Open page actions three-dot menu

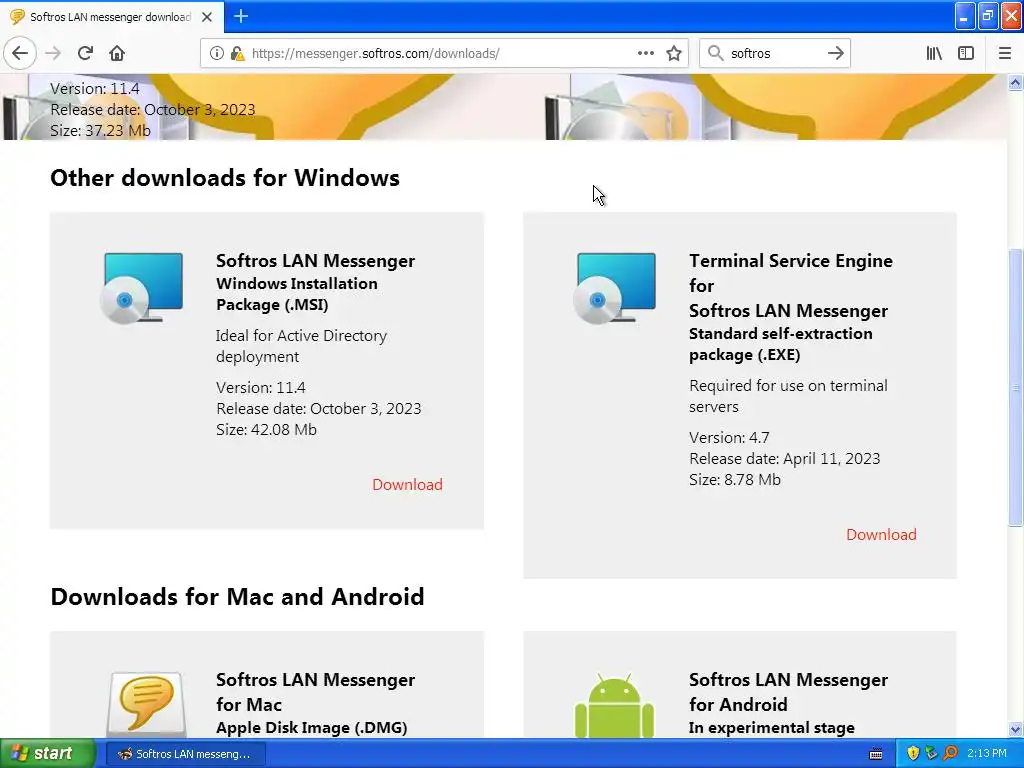pyautogui.click(x=646, y=53)
